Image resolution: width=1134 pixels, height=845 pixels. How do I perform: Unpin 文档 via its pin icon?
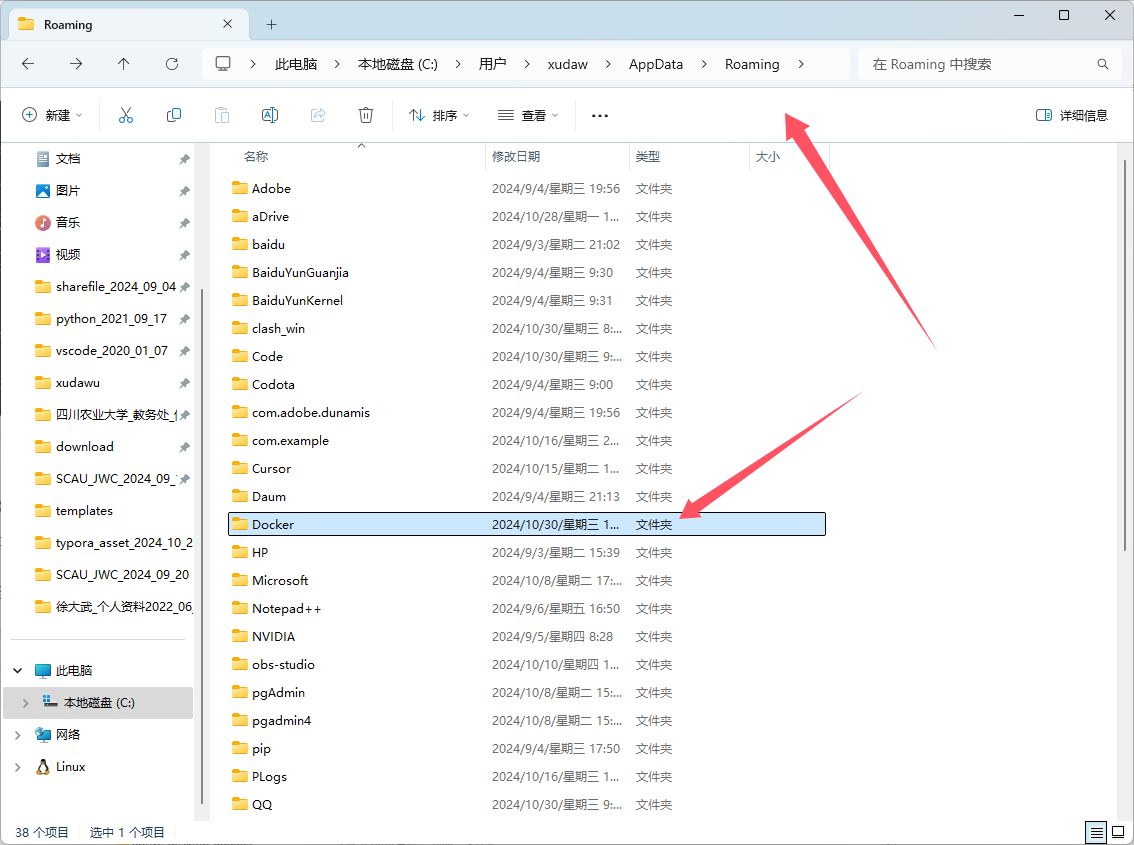(x=184, y=159)
